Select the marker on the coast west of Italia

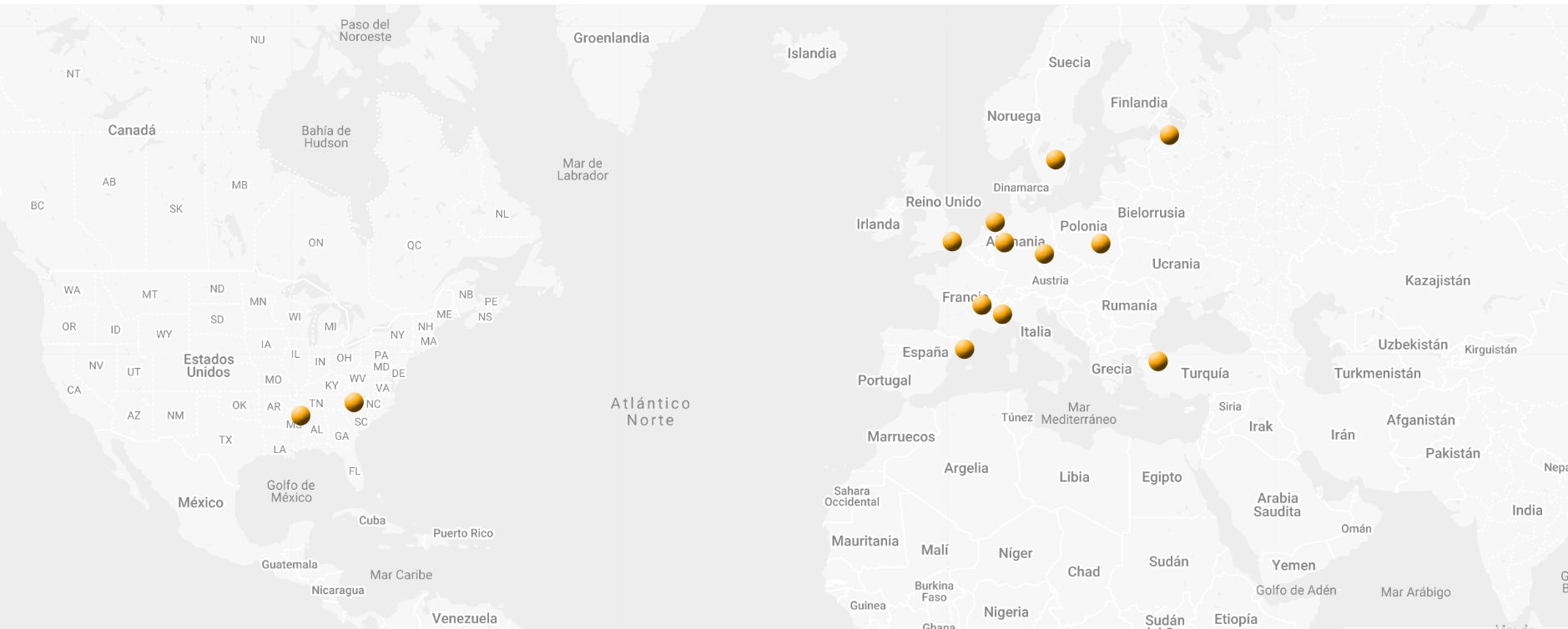coord(1002,314)
